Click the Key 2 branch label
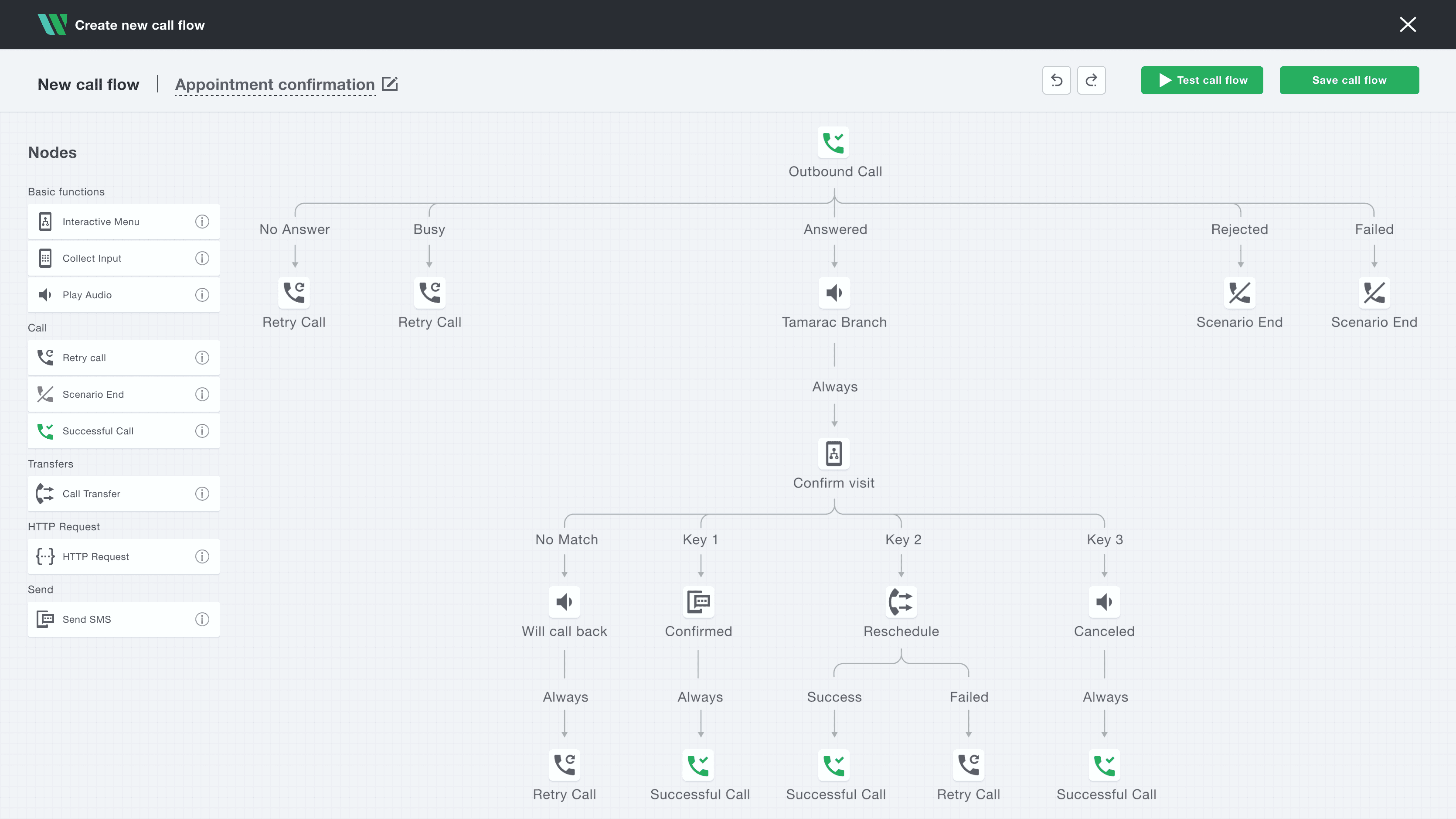The height and width of the screenshot is (819, 1456). tap(903, 539)
